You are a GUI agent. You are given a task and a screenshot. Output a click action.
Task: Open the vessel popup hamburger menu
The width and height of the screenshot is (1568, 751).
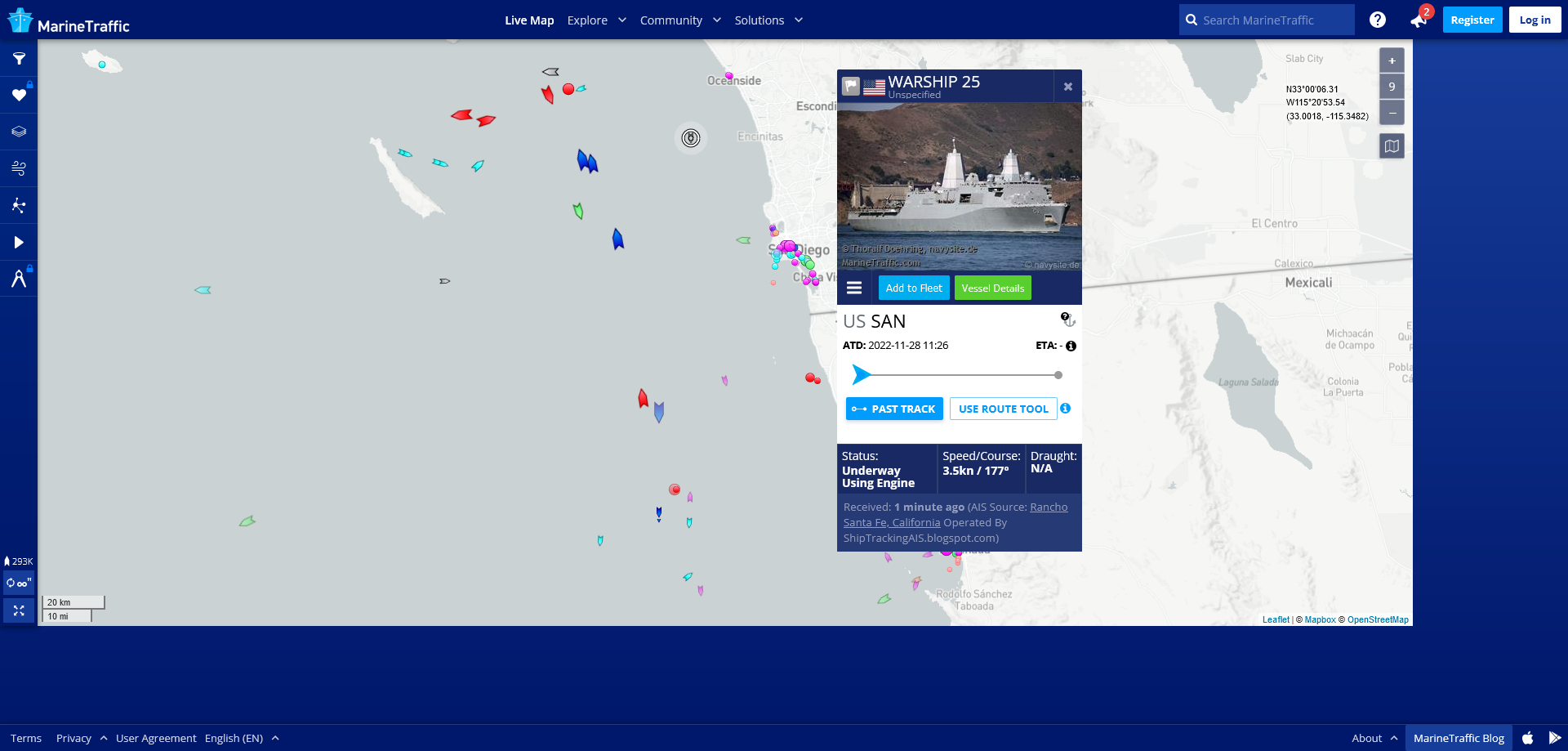pos(854,288)
